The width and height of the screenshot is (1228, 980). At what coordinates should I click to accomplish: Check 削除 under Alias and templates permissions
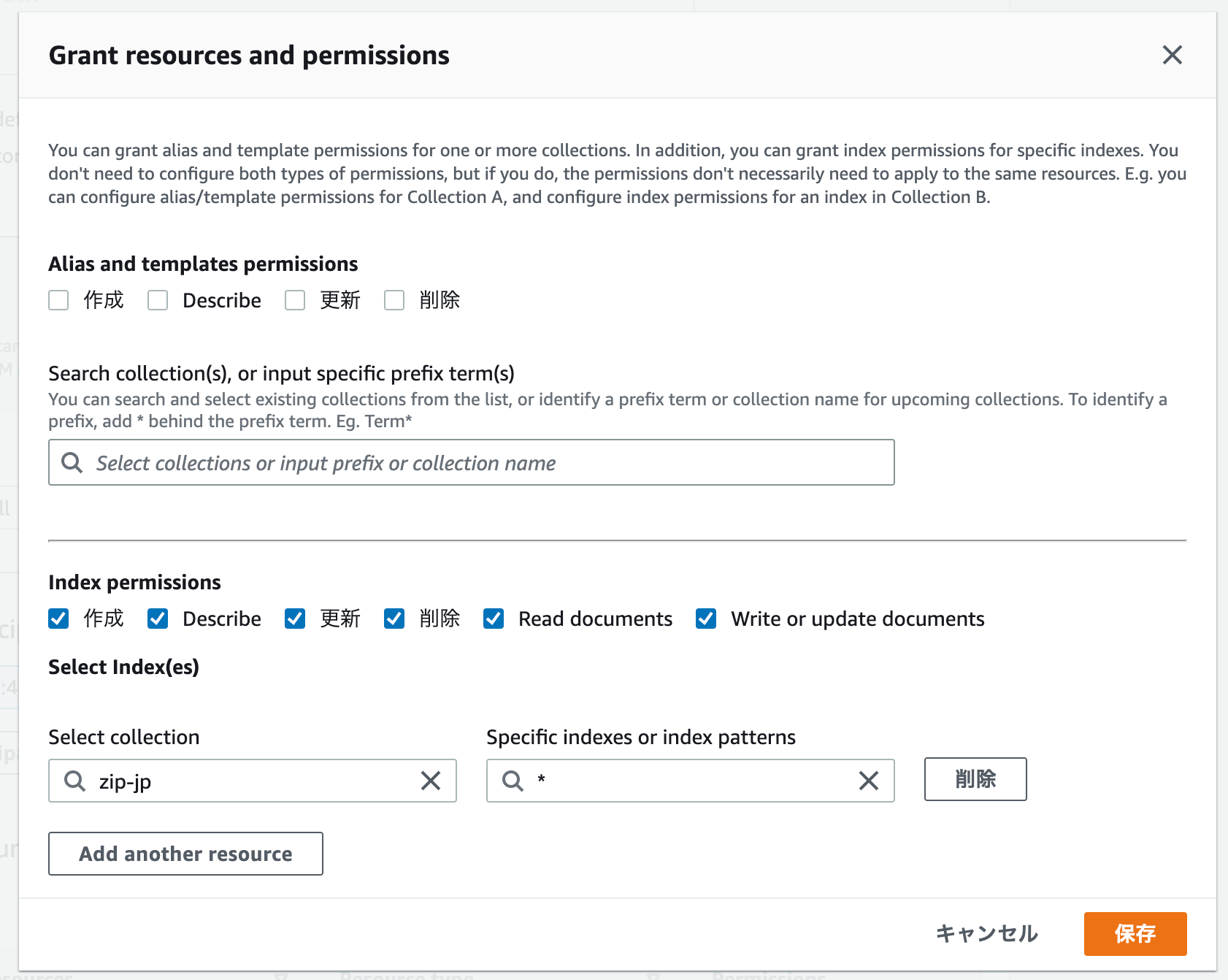(394, 299)
